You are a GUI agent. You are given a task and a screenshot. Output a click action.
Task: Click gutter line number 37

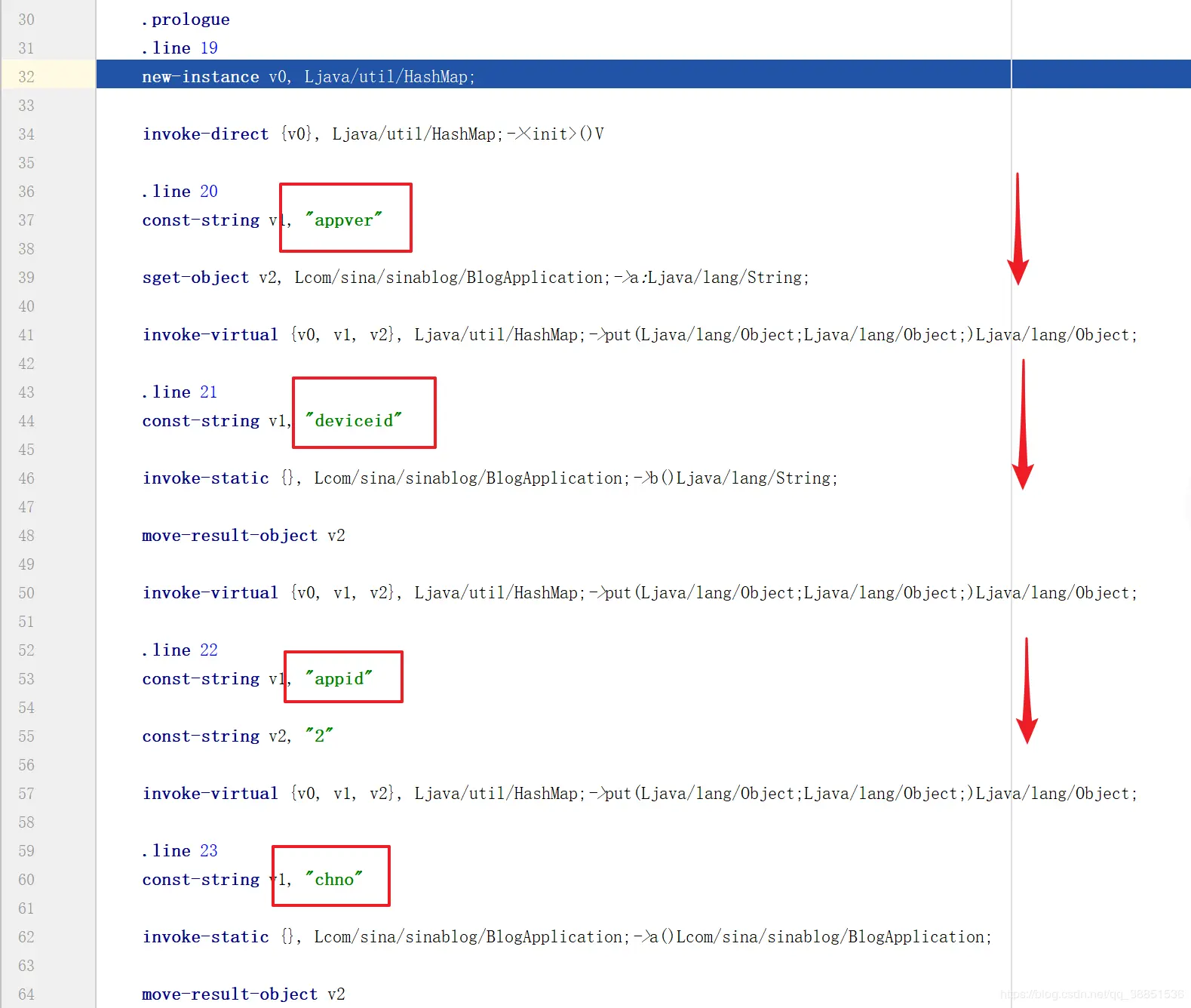[26, 220]
